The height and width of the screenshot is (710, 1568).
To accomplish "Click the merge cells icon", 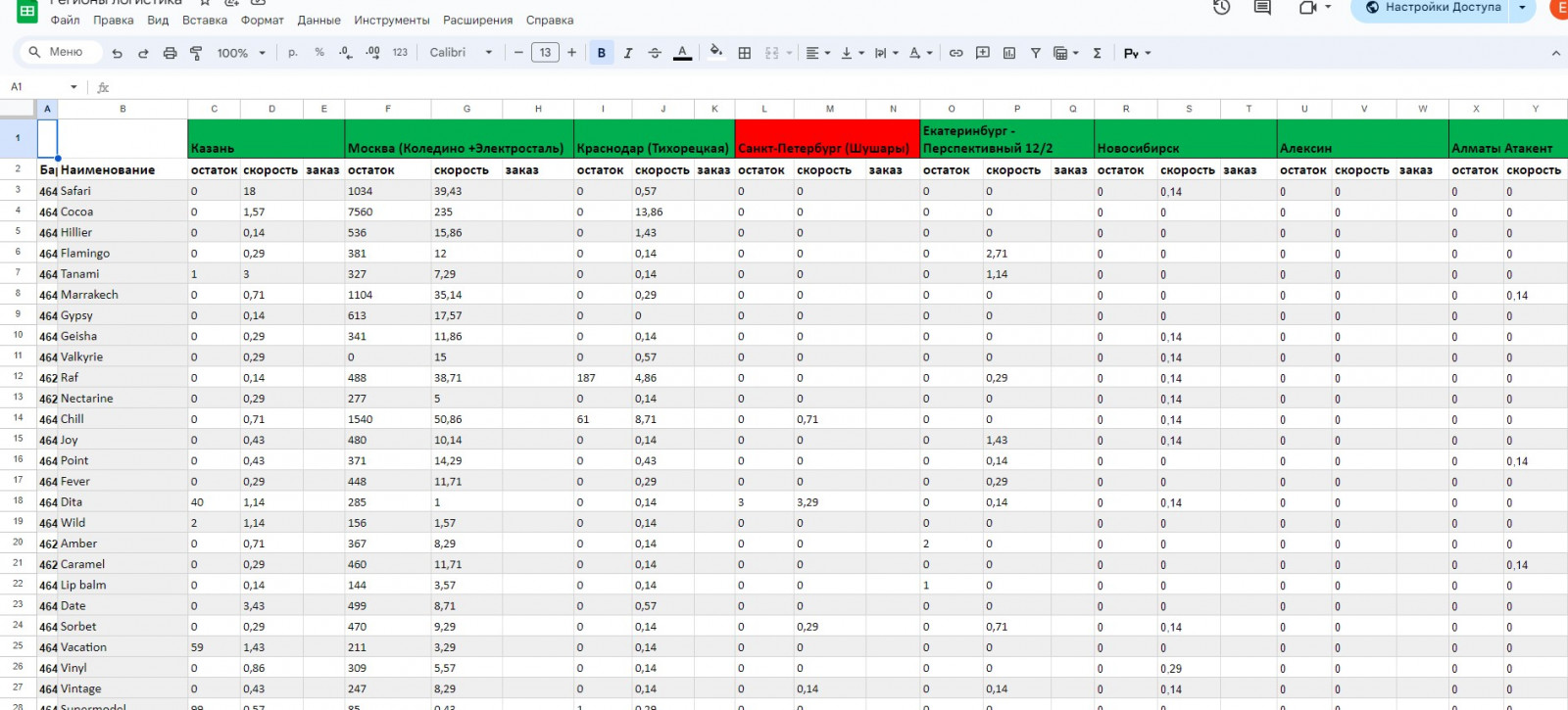I will pos(771,53).
